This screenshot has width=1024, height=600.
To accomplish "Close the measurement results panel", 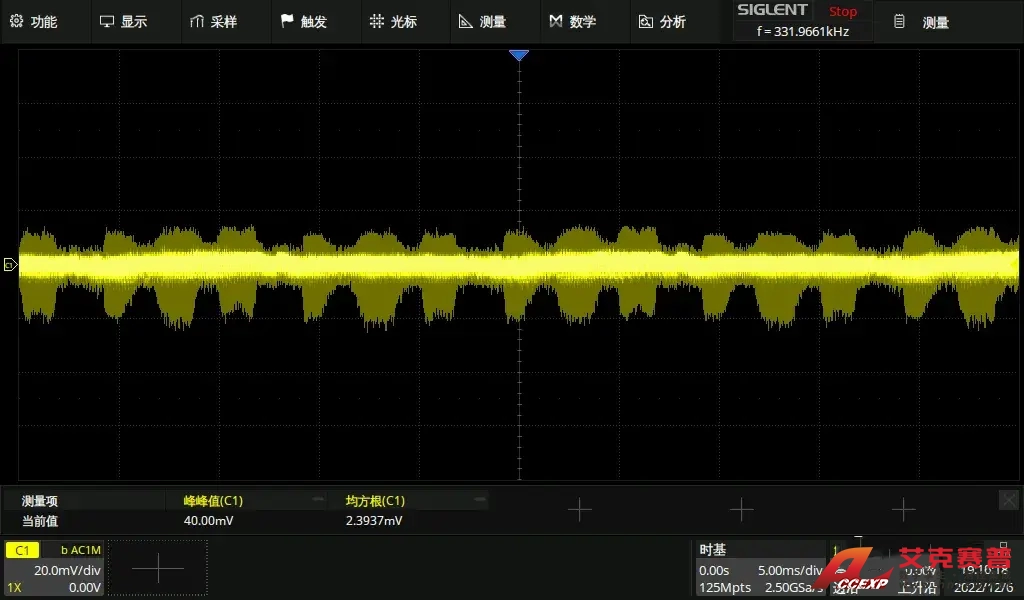I will click(x=1008, y=500).
